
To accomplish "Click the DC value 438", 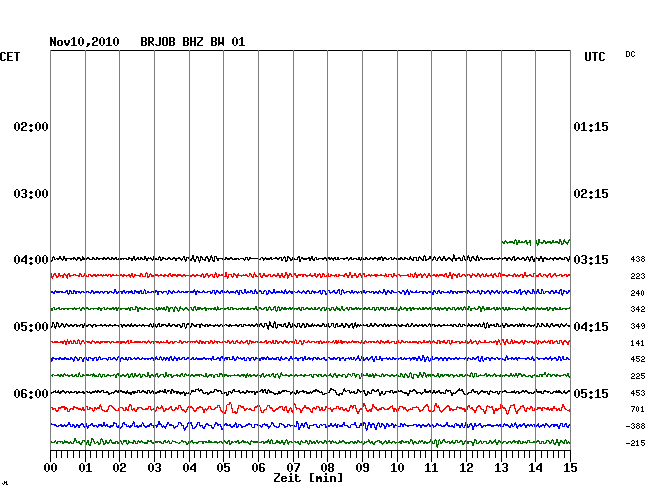I will coord(638,259).
